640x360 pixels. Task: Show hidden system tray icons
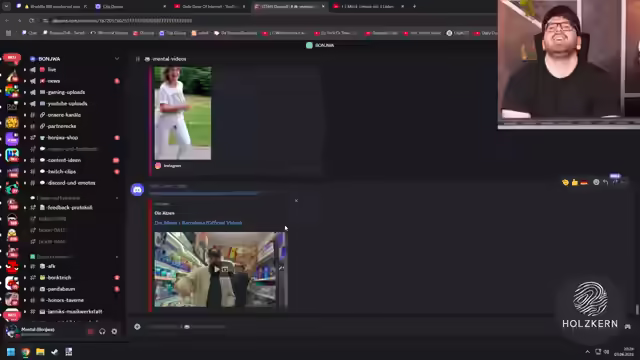pos(587,352)
